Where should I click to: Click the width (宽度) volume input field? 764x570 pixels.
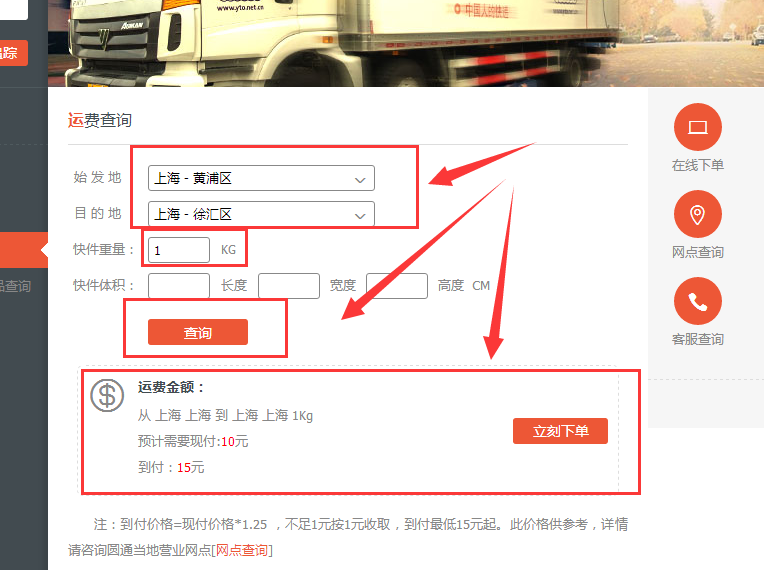click(x=288, y=285)
